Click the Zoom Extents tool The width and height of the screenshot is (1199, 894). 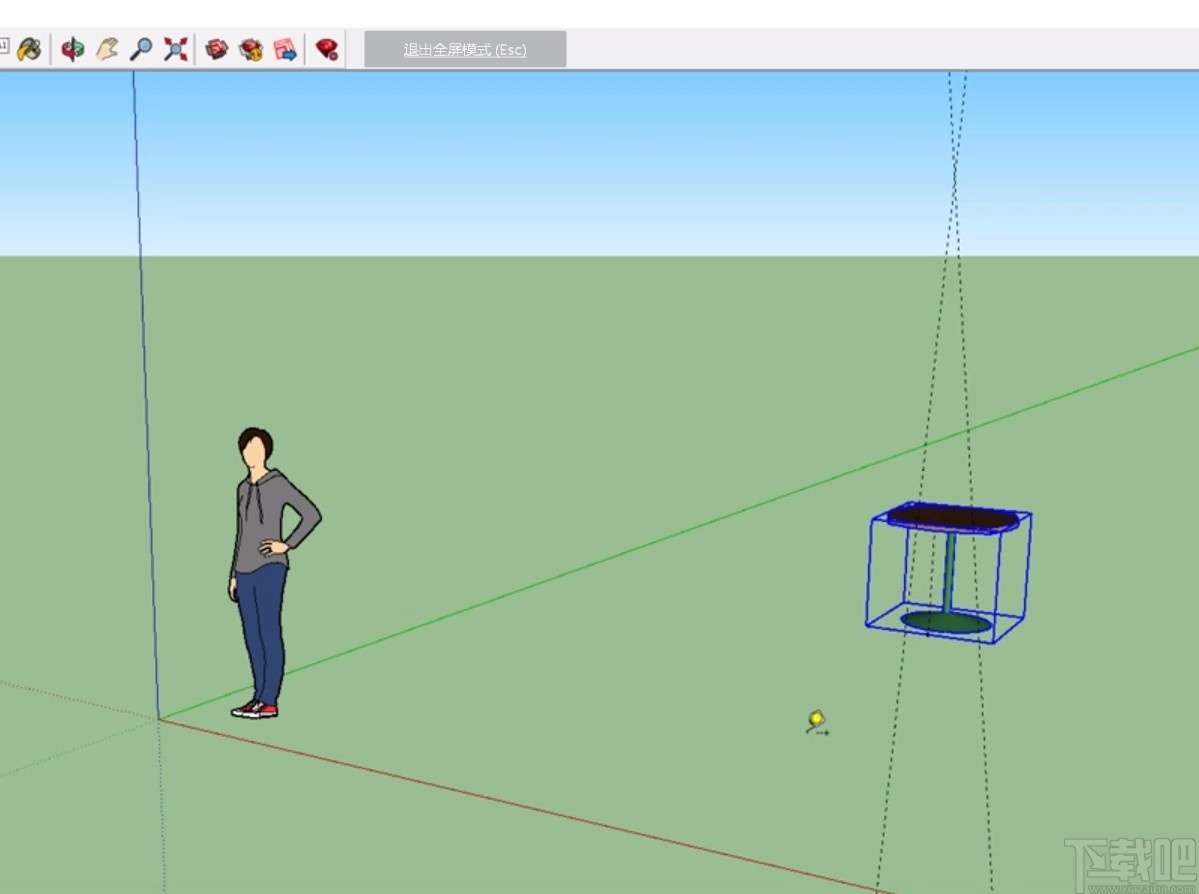(176, 48)
